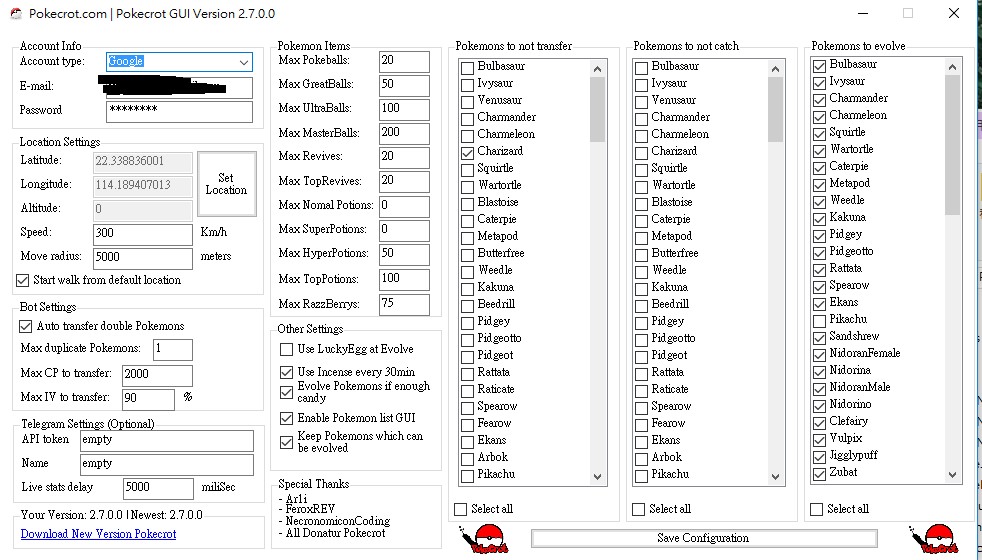Click scroll down arrow of not catch list
Screen dimensions: 982x560
775,477
